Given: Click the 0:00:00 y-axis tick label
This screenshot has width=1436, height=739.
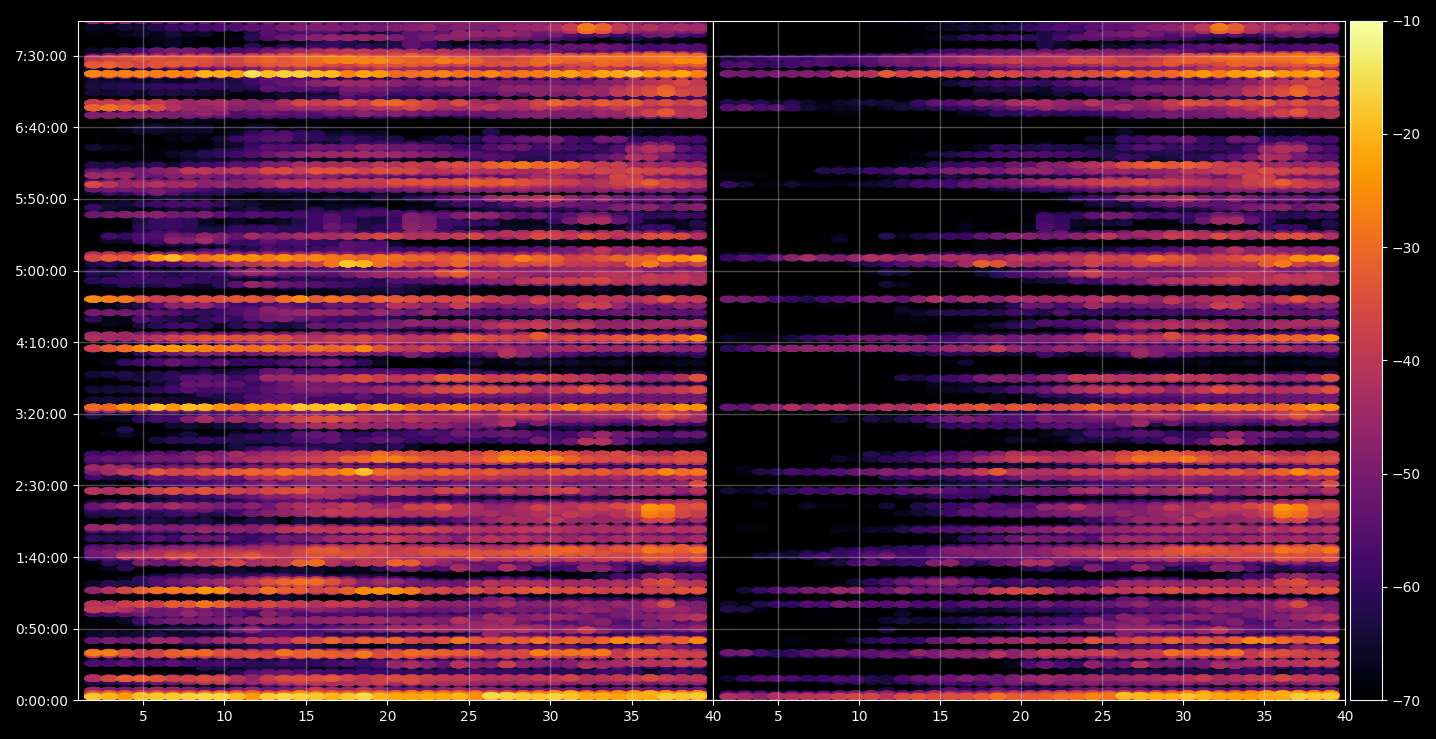Looking at the screenshot, I should coord(41,701).
